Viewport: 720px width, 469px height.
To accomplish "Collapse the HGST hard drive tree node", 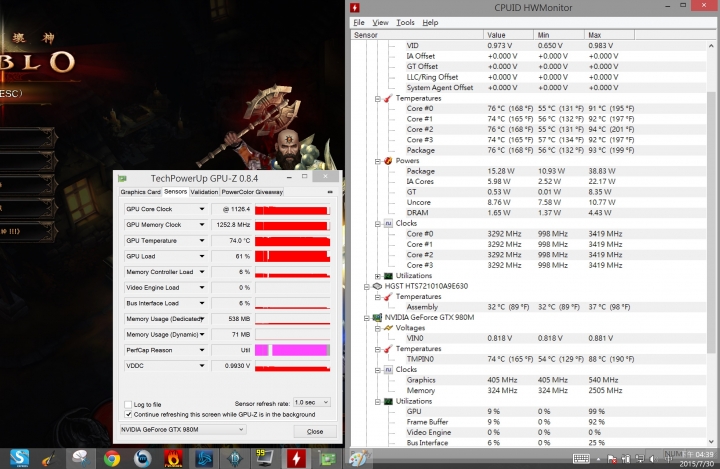I will coord(366,287).
